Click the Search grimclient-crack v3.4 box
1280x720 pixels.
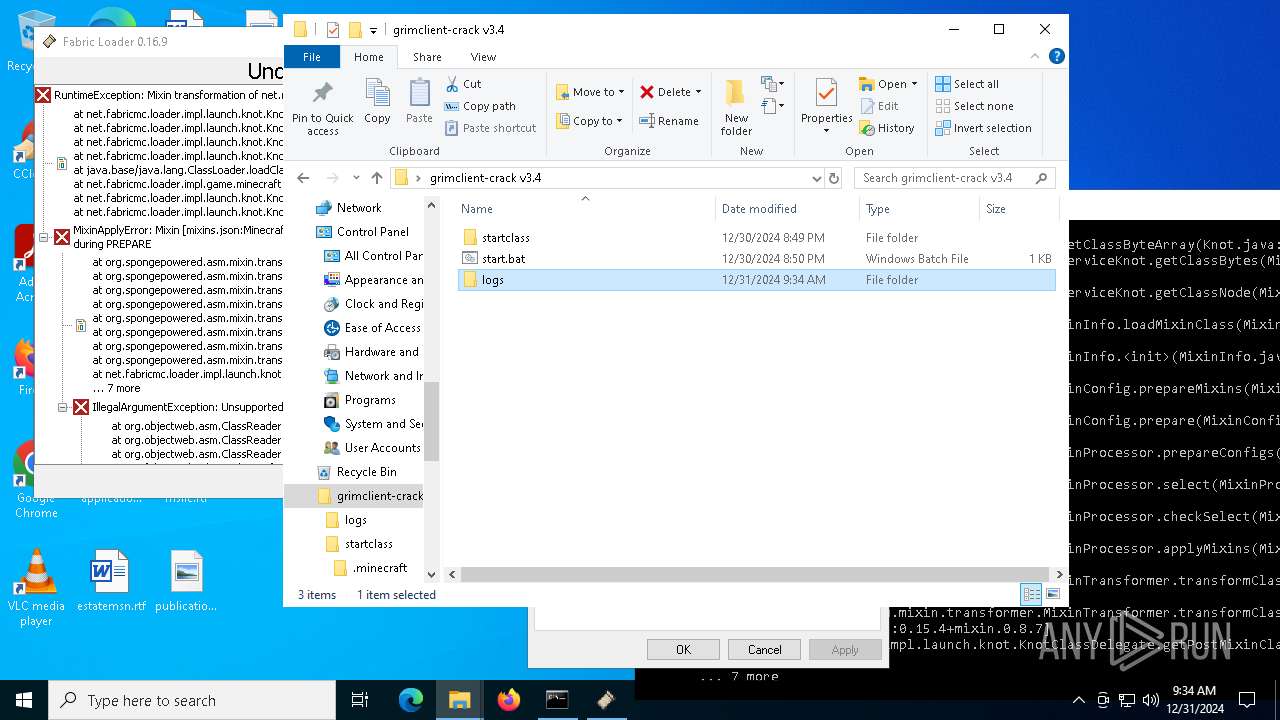point(954,178)
